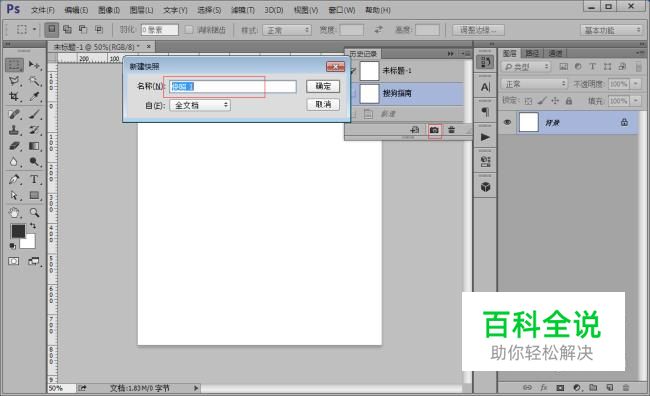Image resolution: width=650 pixels, height=396 pixels.
Task: Toggle the anti-alias checkbox in options bar
Action: pyautogui.click(x=189, y=30)
